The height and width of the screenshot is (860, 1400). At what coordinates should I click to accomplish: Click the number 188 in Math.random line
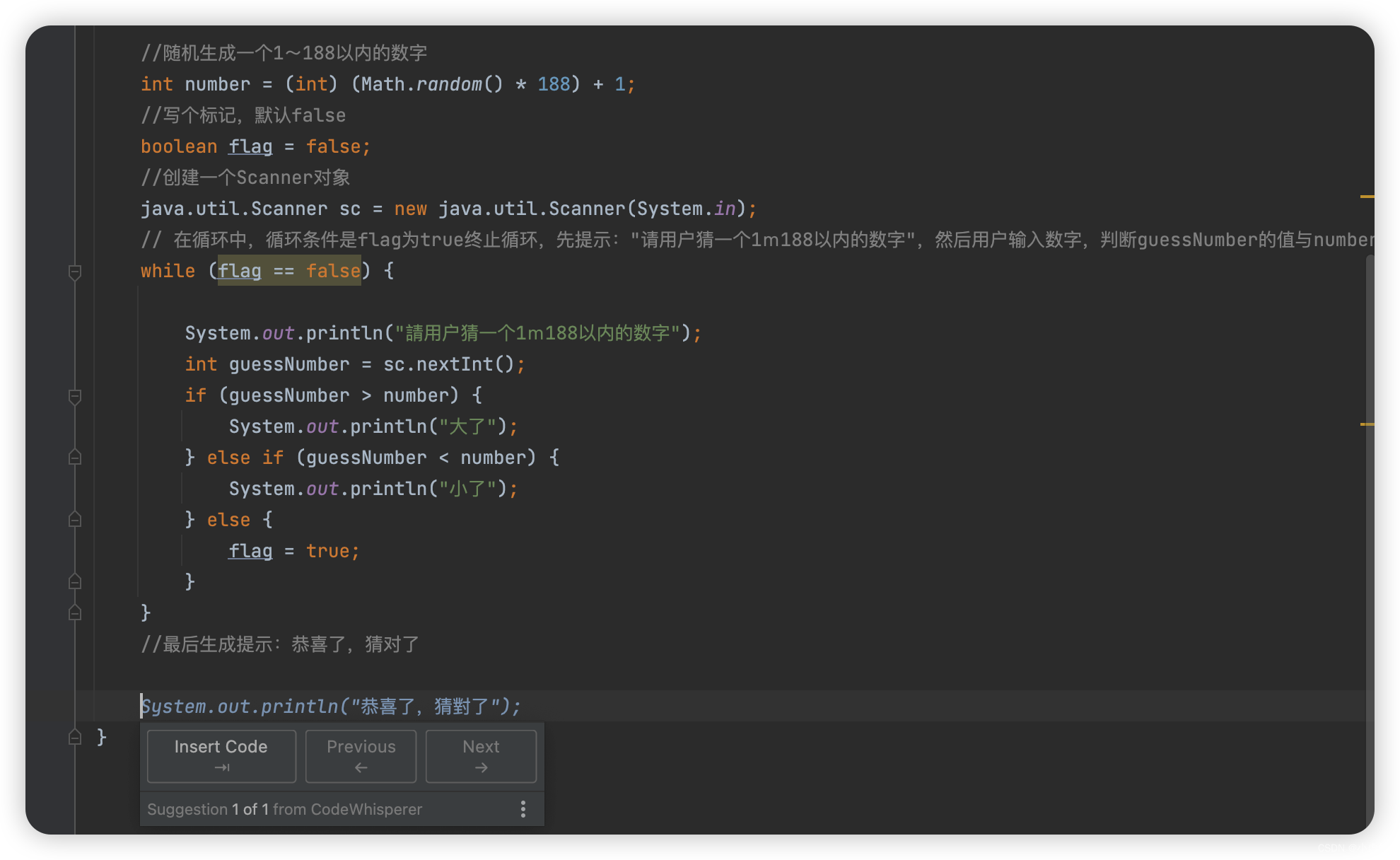coord(554,84)
